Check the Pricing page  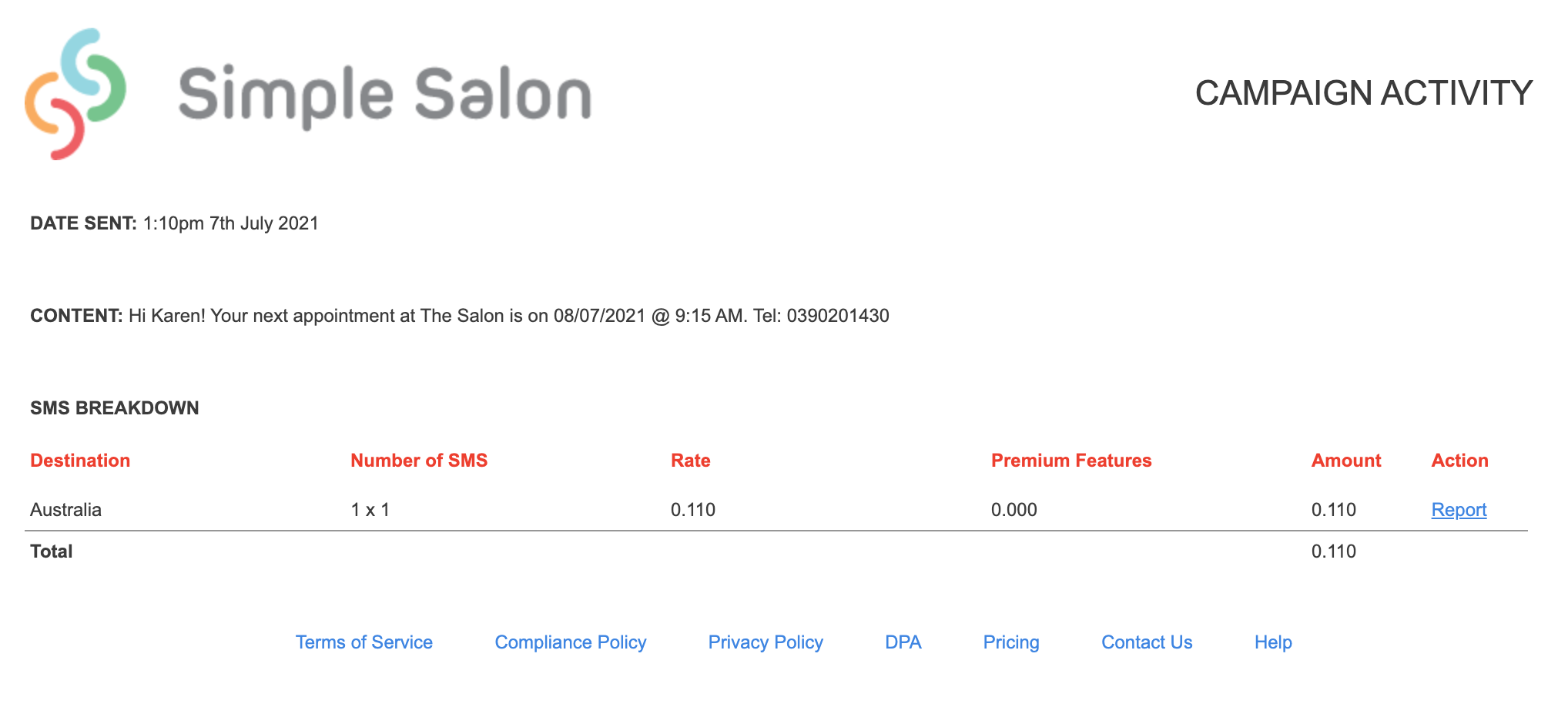(x=1010, y=642)
